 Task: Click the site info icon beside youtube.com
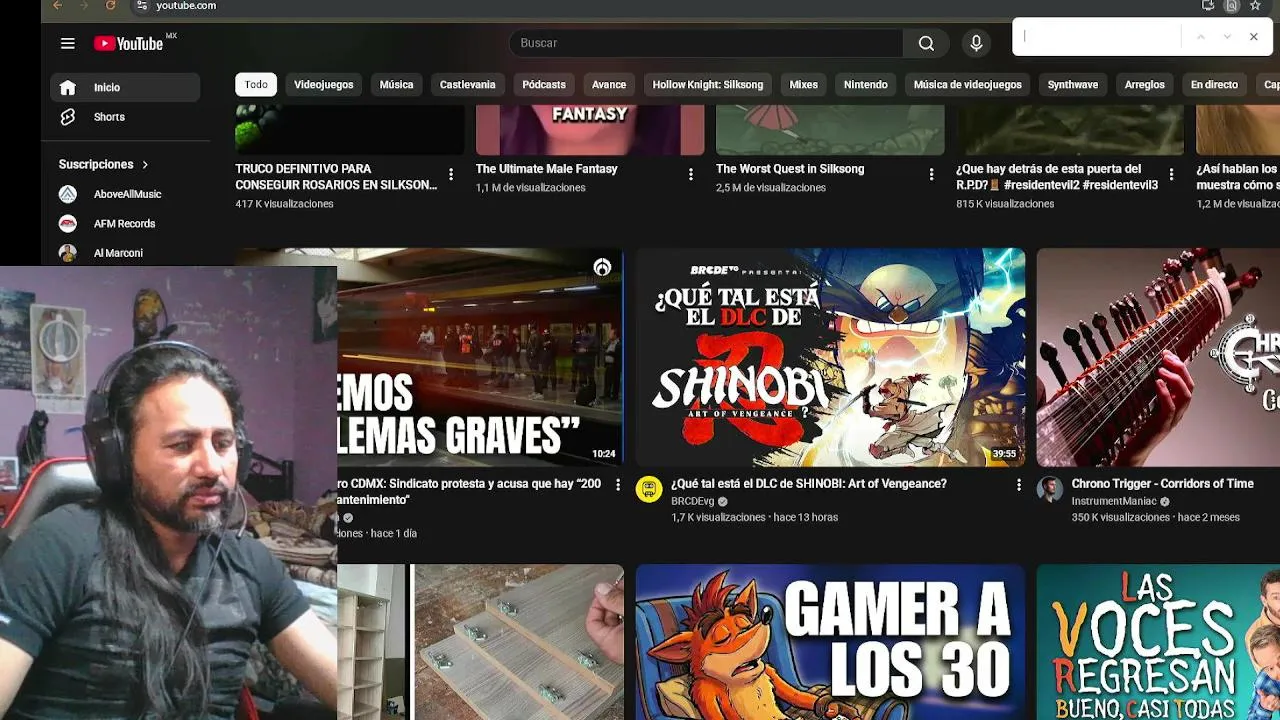pos(142,6)
